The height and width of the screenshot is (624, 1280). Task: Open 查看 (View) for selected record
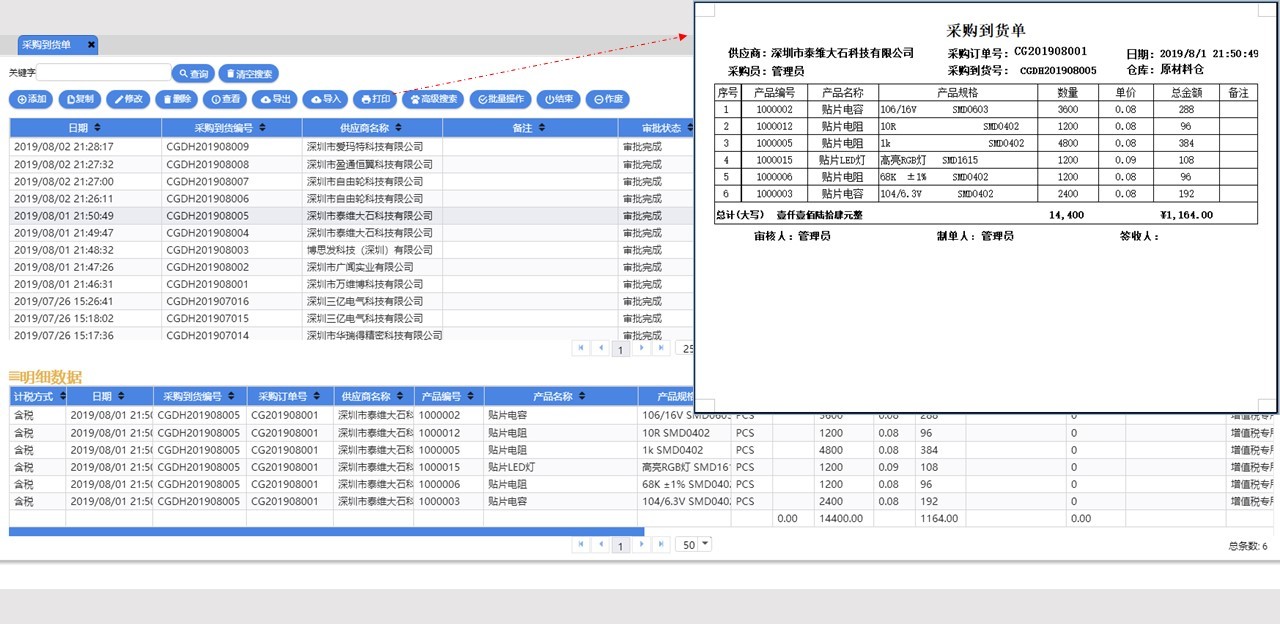click(225, 99)
